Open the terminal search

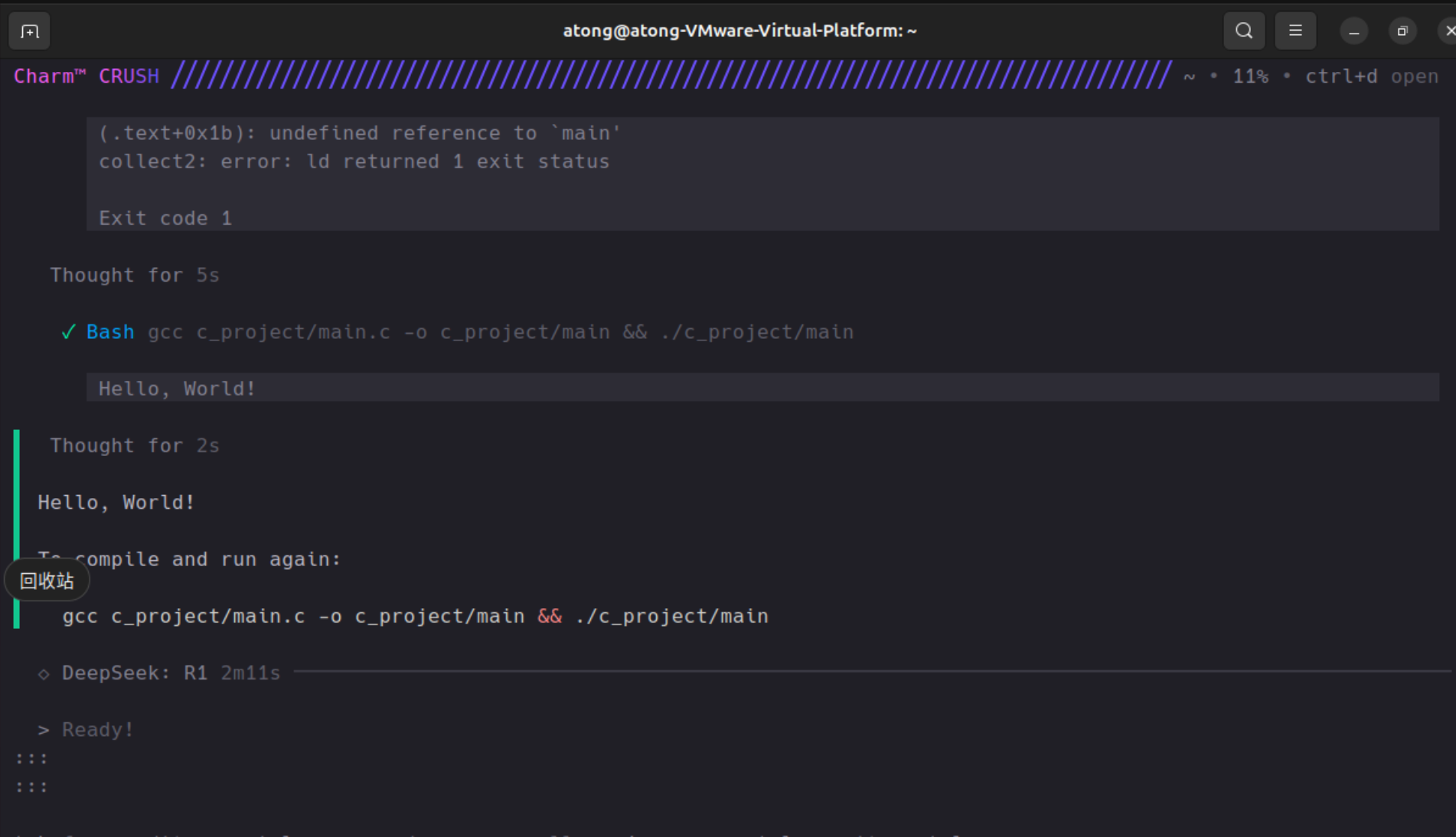1244,31
